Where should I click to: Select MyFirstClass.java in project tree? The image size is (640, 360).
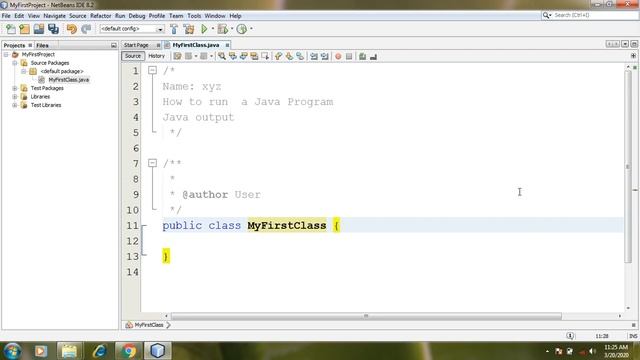click(x=69, y=80)
